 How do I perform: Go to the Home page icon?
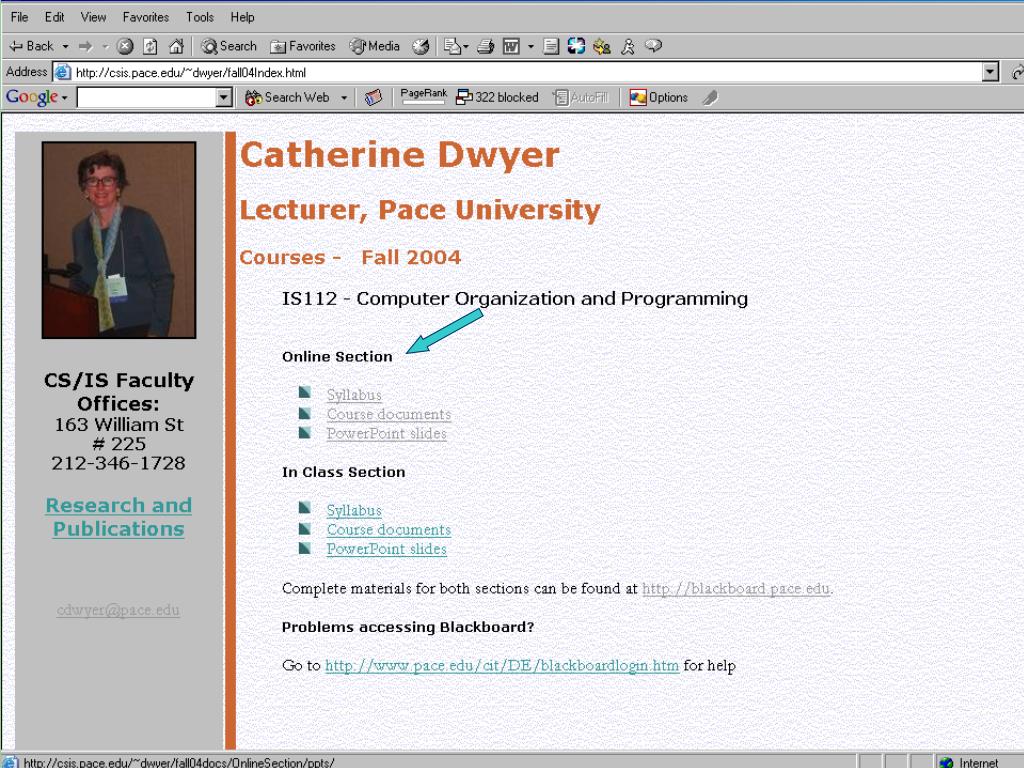176,46
